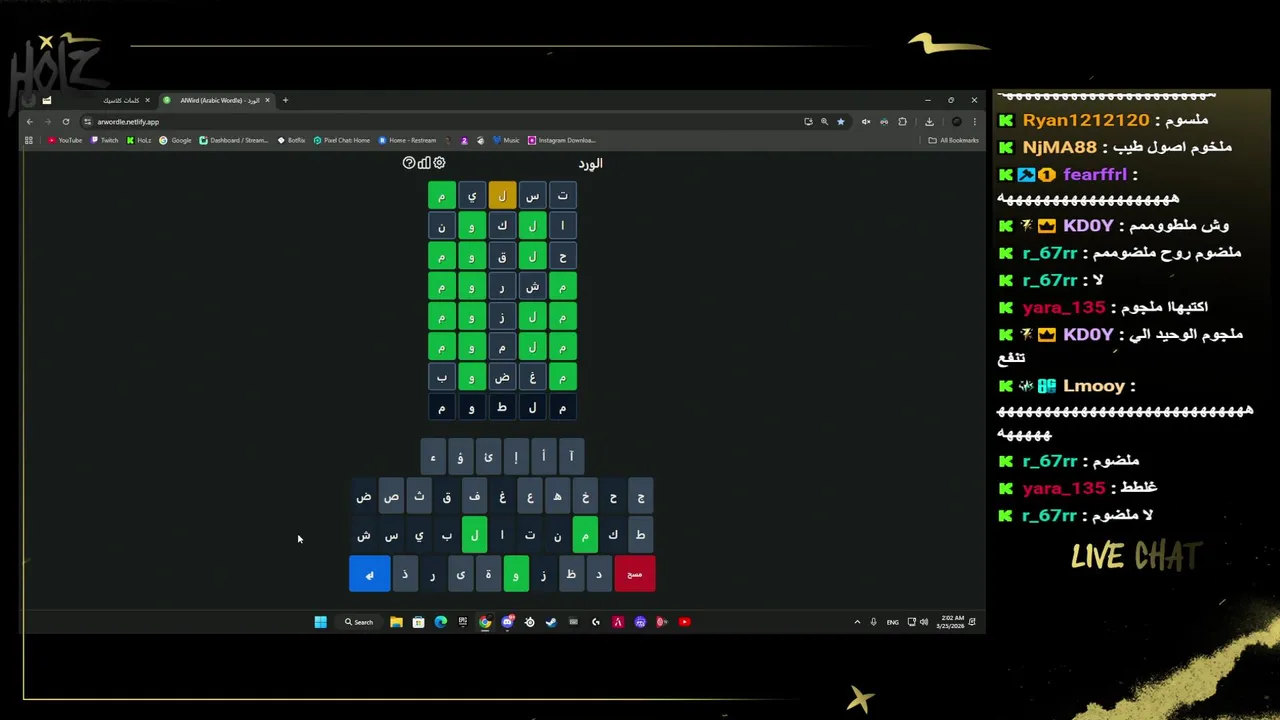This screenshot has height=720, width=1280.
Task: Open the Chrome apps grid icon
Action: coord(29,140)
